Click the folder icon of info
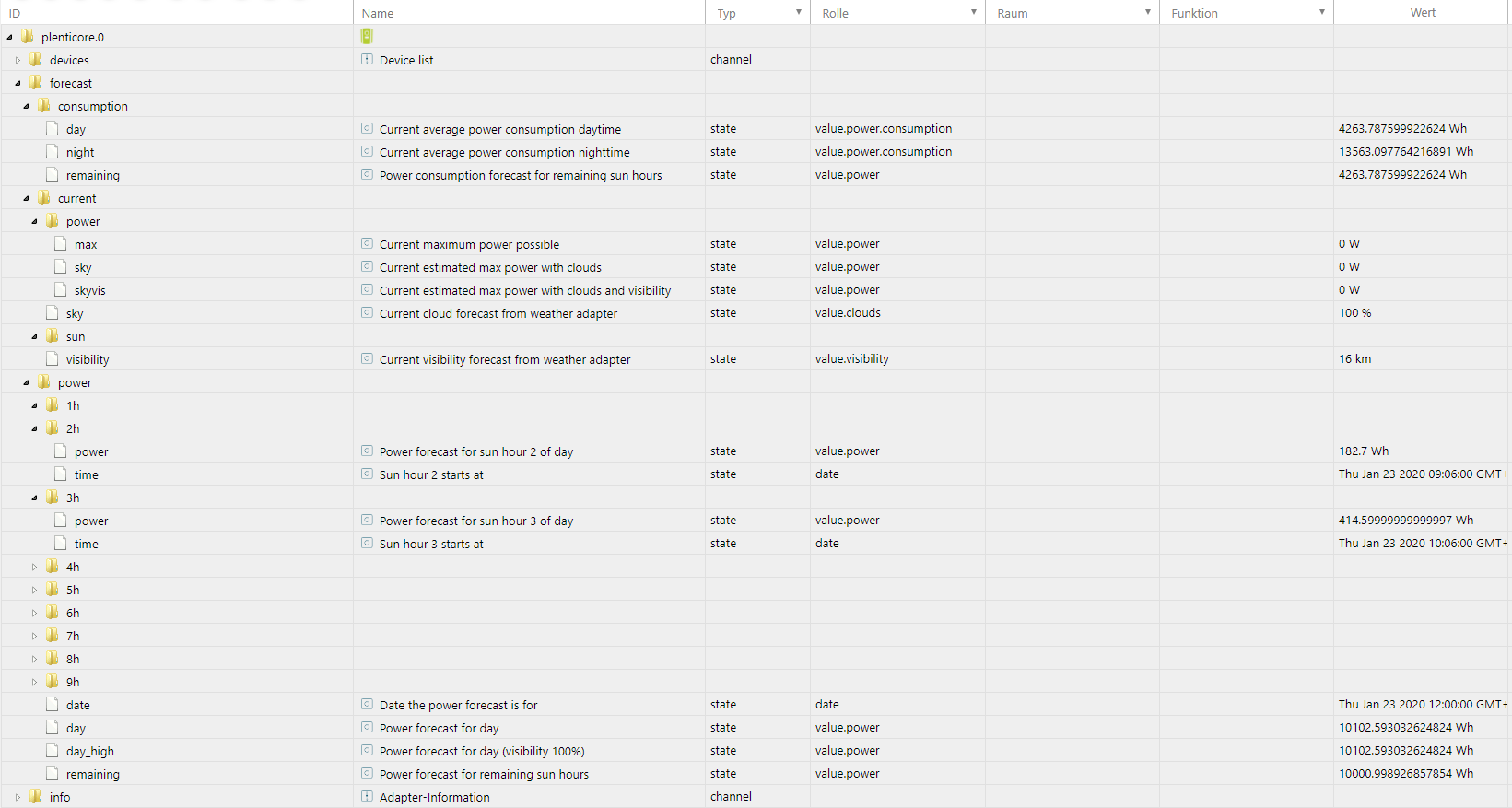 pos(36,796)
